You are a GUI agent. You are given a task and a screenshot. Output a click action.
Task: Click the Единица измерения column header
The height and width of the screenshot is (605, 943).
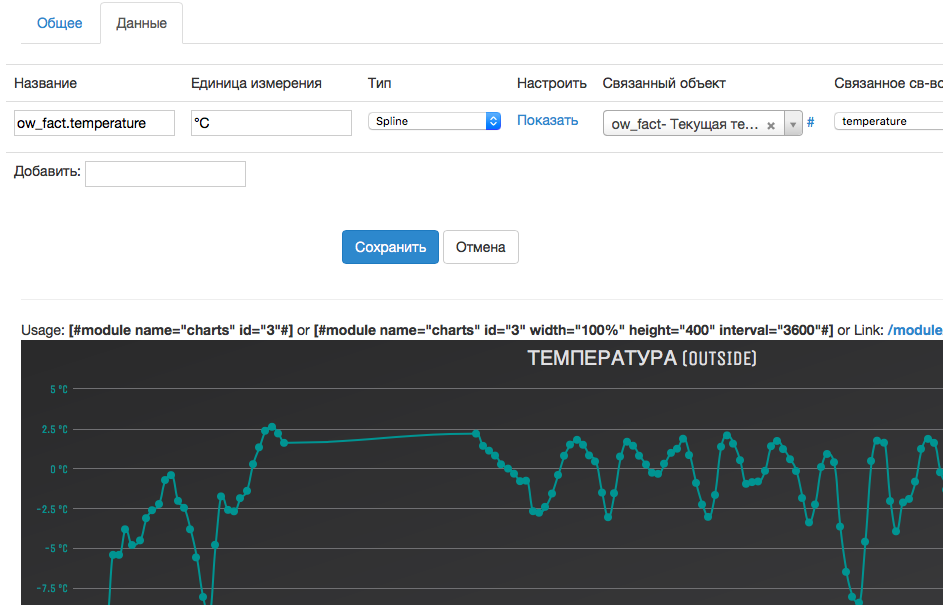click(256, 83)
